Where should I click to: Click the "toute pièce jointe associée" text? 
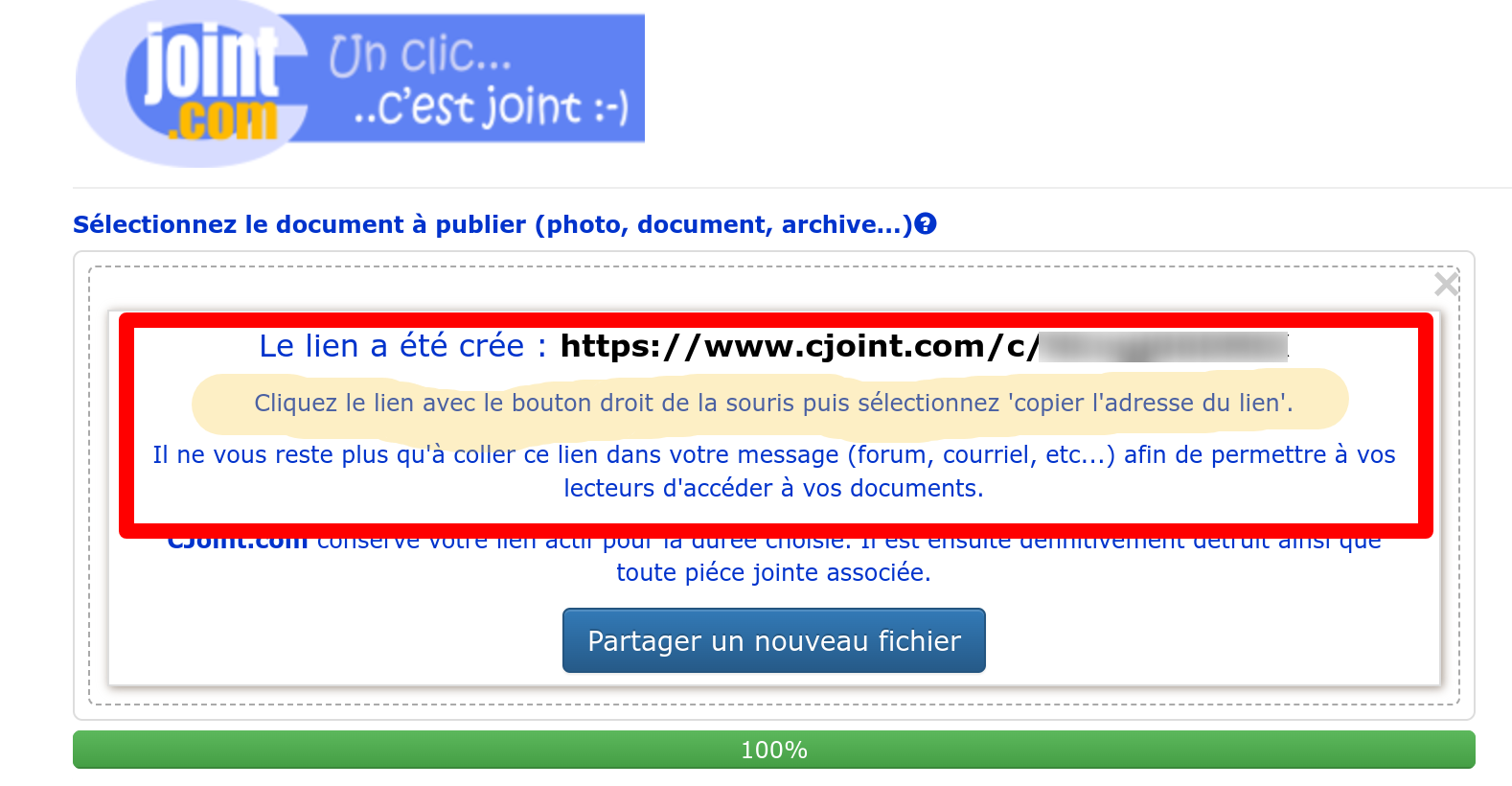tap(773, 572)
